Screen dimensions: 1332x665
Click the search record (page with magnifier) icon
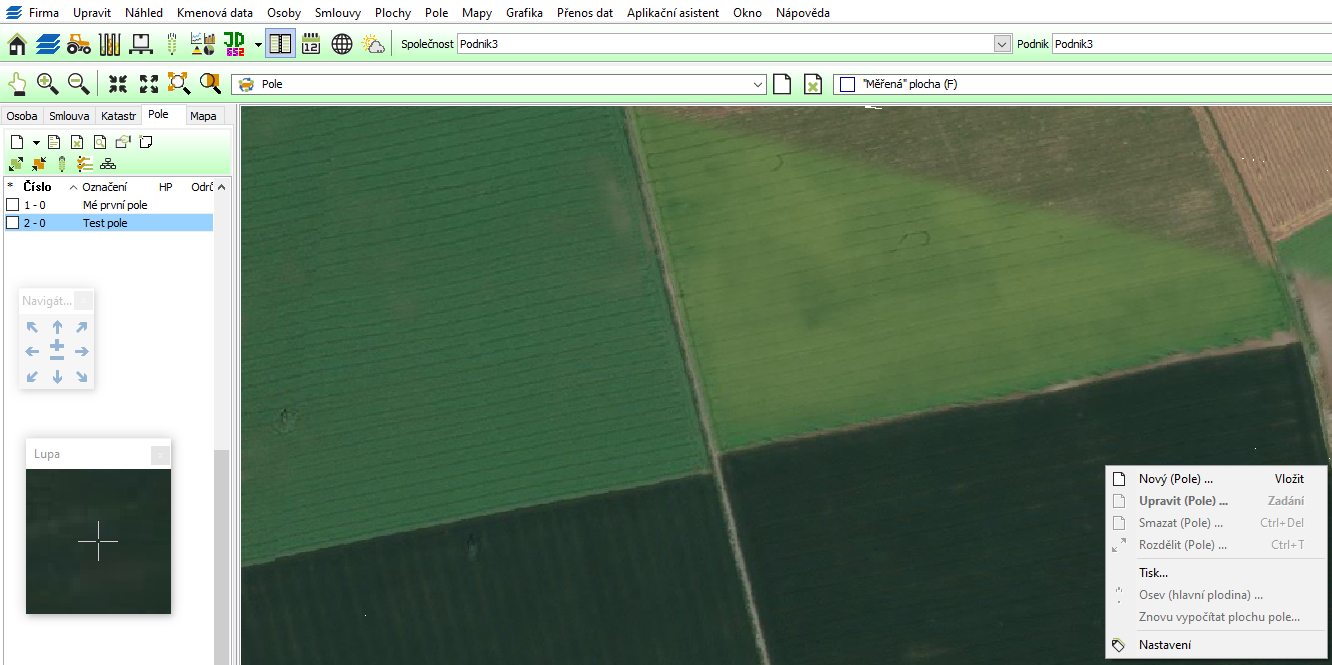click(100, 142)
